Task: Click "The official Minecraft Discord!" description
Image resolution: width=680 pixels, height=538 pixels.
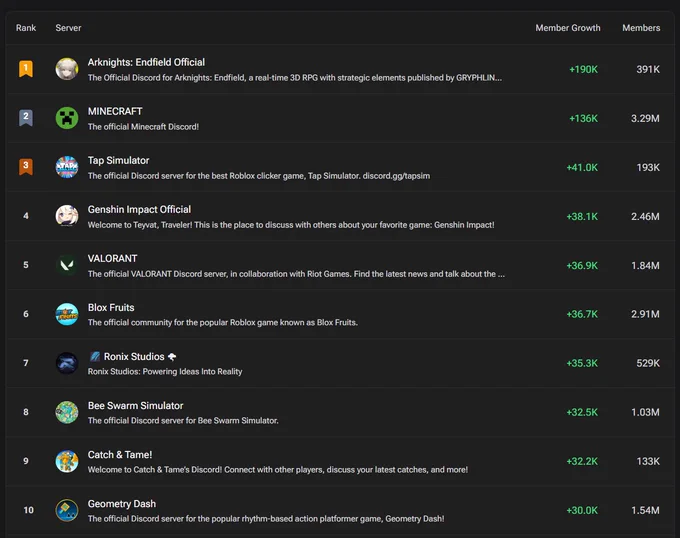Action: (x=143, y=127)
